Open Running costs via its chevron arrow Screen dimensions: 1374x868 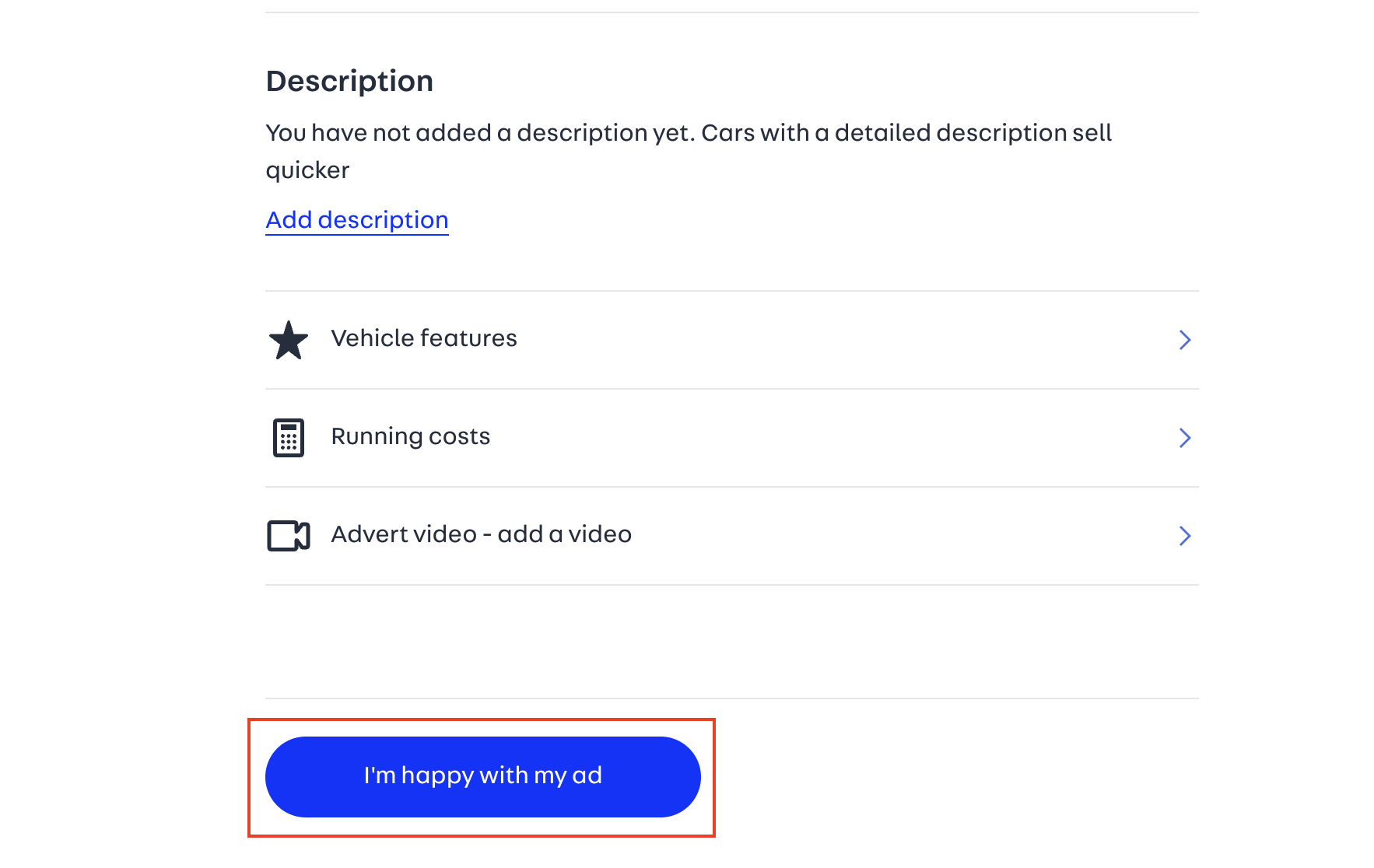(x=1184, y=438)
